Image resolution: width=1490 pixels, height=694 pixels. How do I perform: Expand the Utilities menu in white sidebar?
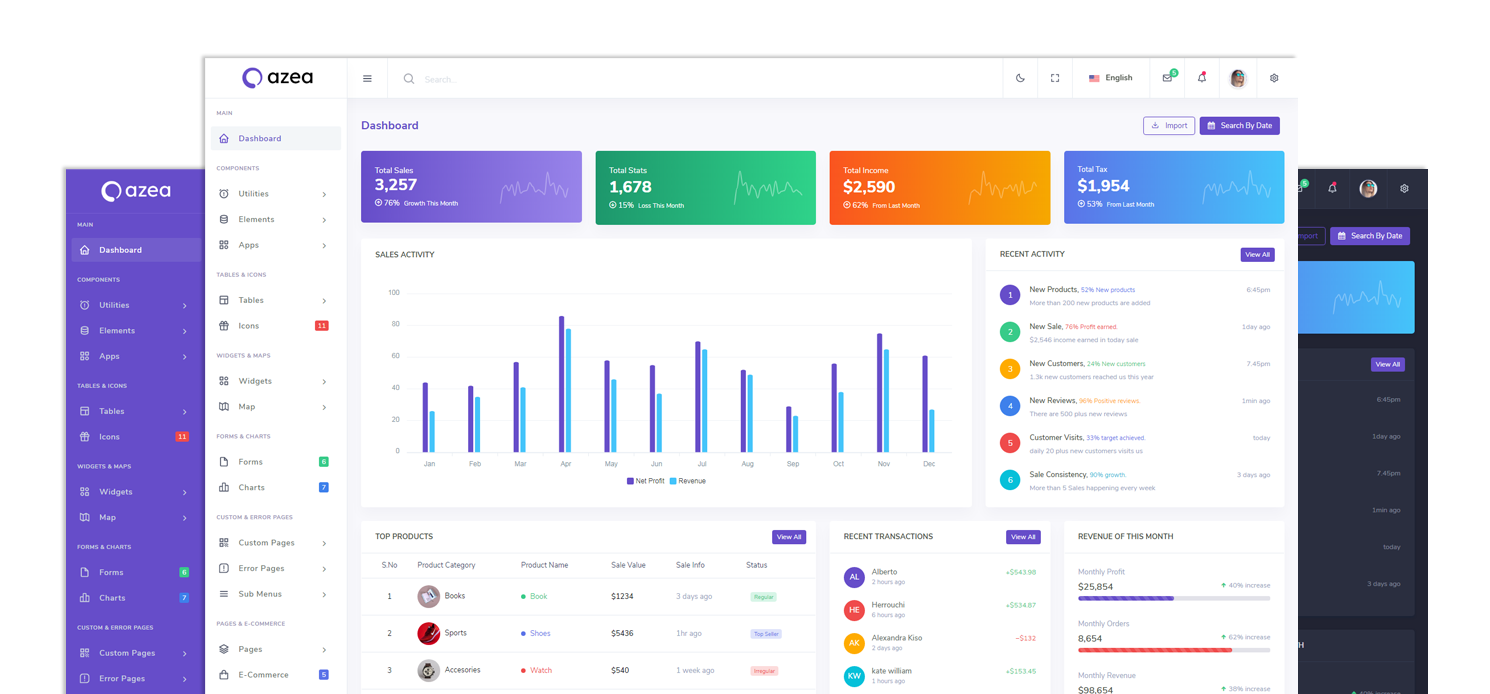pyautogui.click(x=272, y=194)
